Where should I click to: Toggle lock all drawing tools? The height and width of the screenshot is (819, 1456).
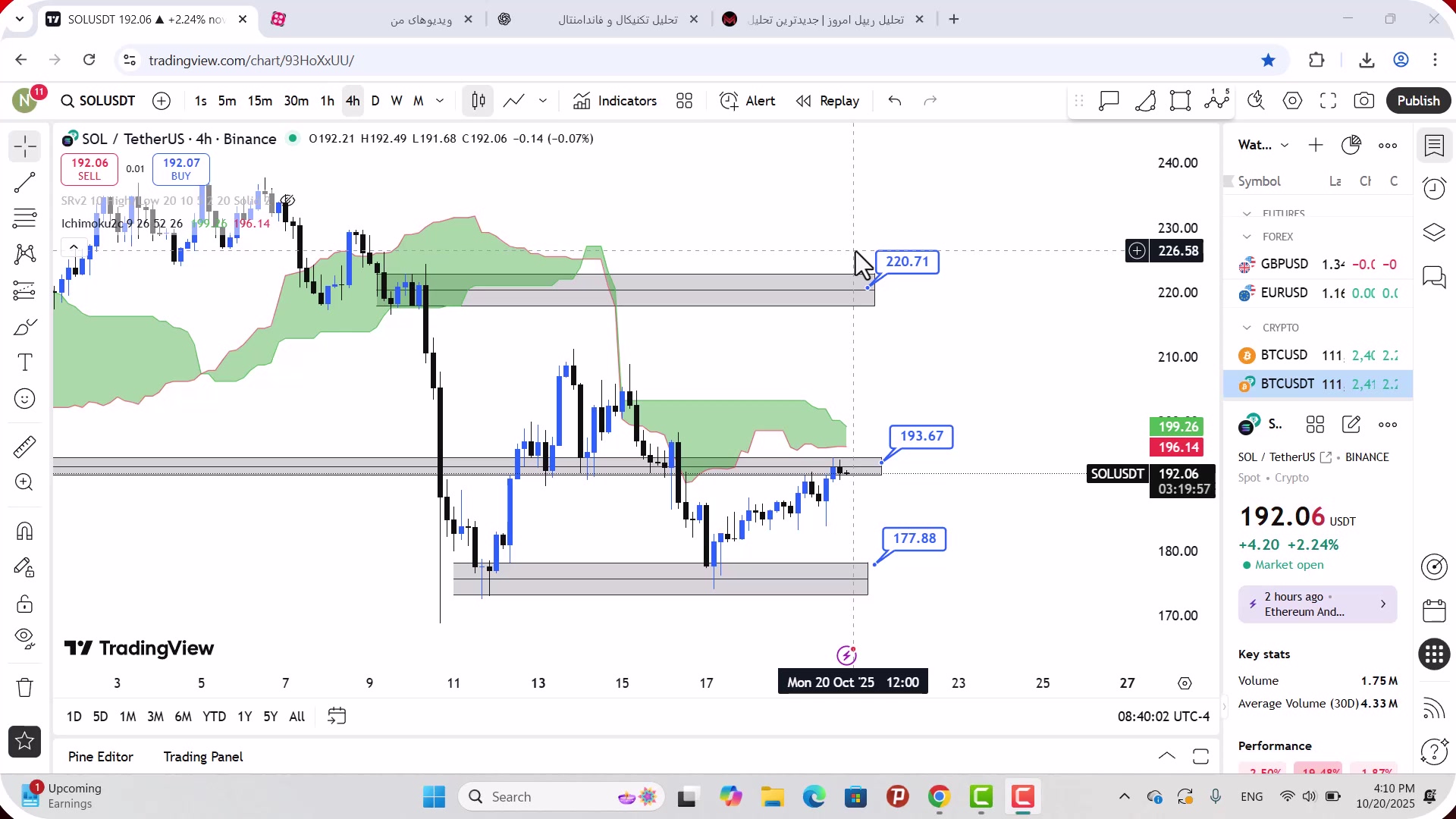point(24,604)
